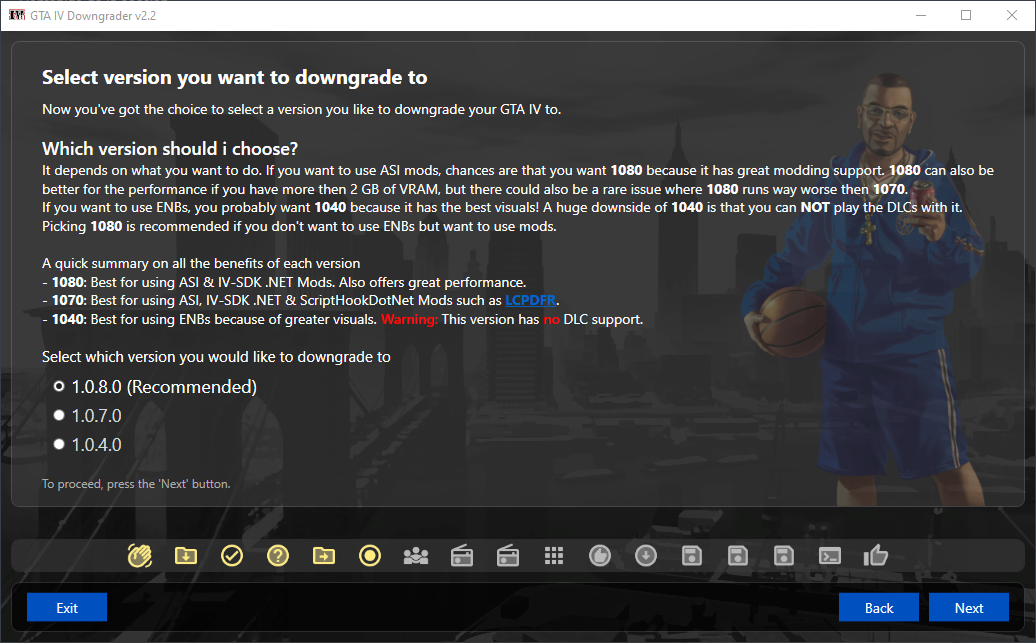This screenshot has height=643, width=1036.
Task: Click the middle gray floppy disk save icon
Action: pyautogui.click(x=738, y=556)
